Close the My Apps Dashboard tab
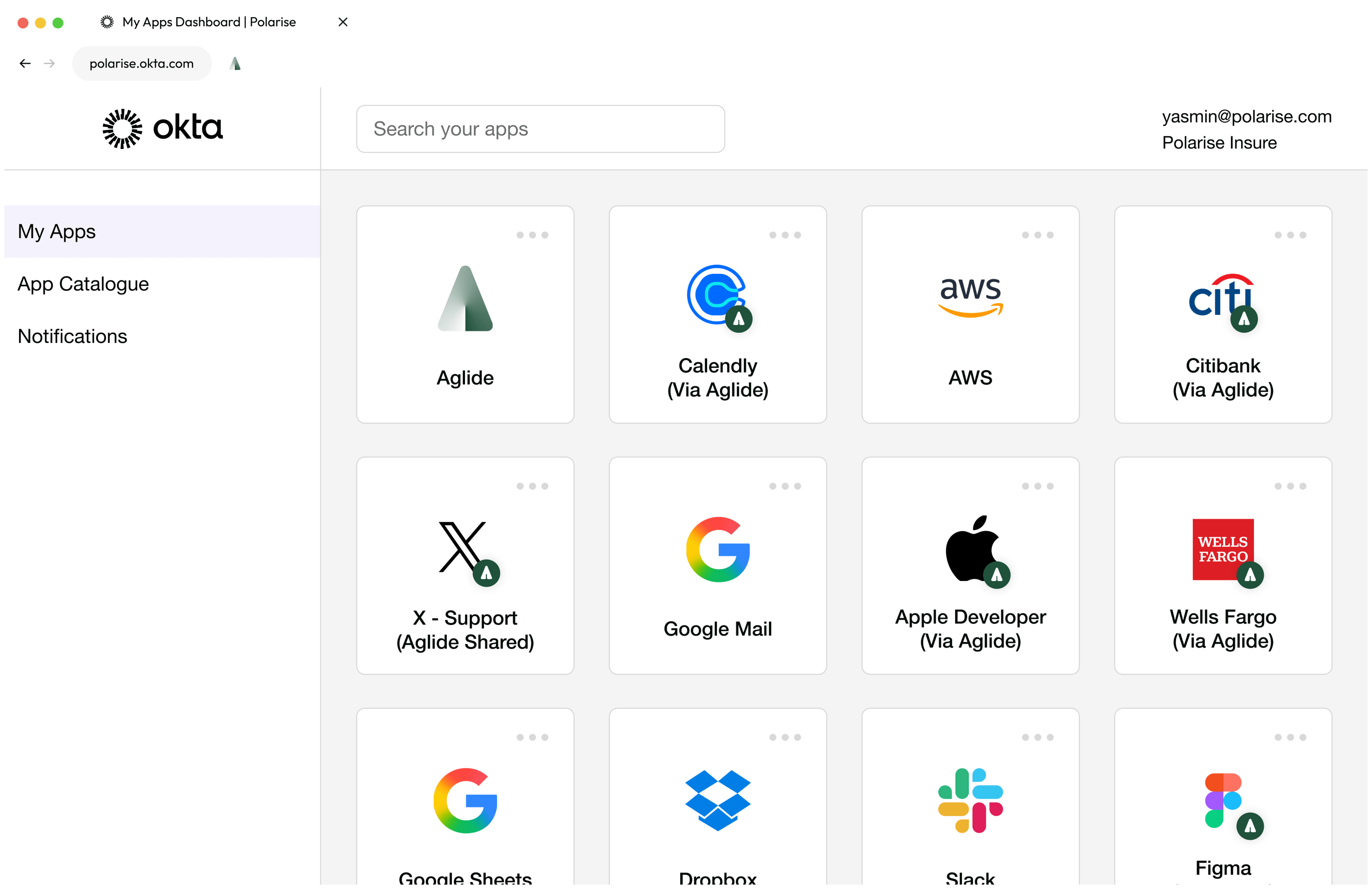Image resolution: width=1372 pixels, height=889 pixels. [x=343, y=22]
